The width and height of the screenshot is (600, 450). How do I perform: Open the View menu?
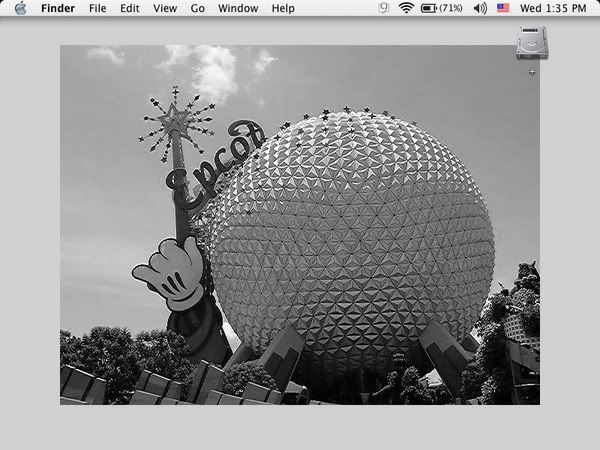click(x=165, y=8)
